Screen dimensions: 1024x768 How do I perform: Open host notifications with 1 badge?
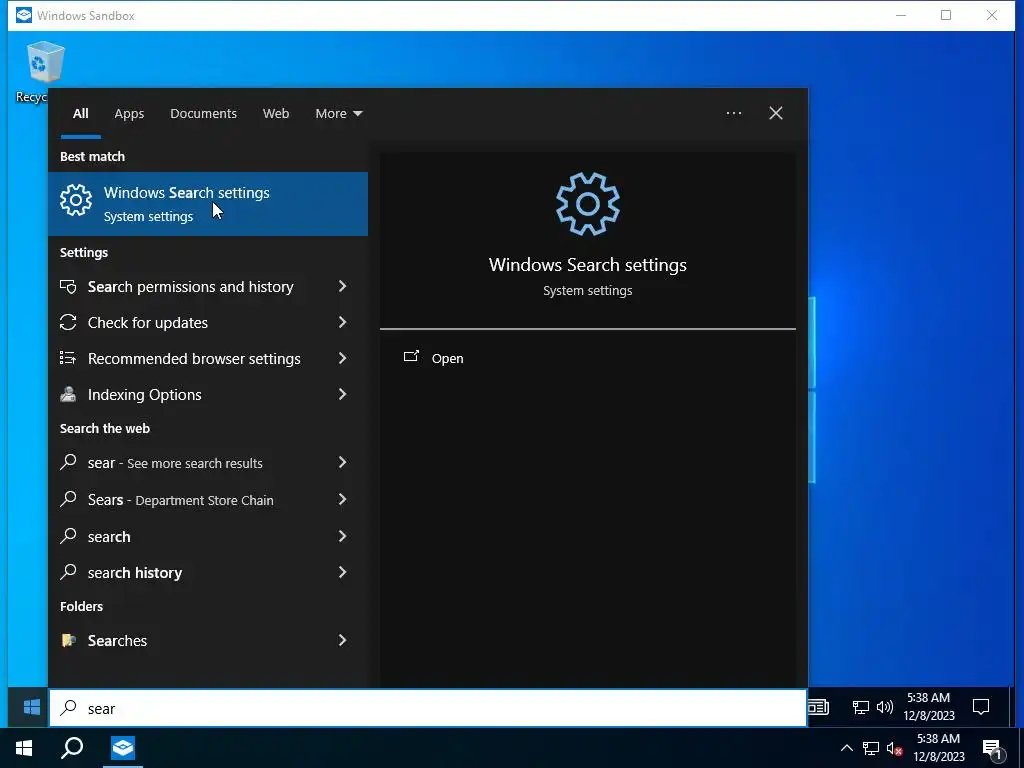(992, 749)
